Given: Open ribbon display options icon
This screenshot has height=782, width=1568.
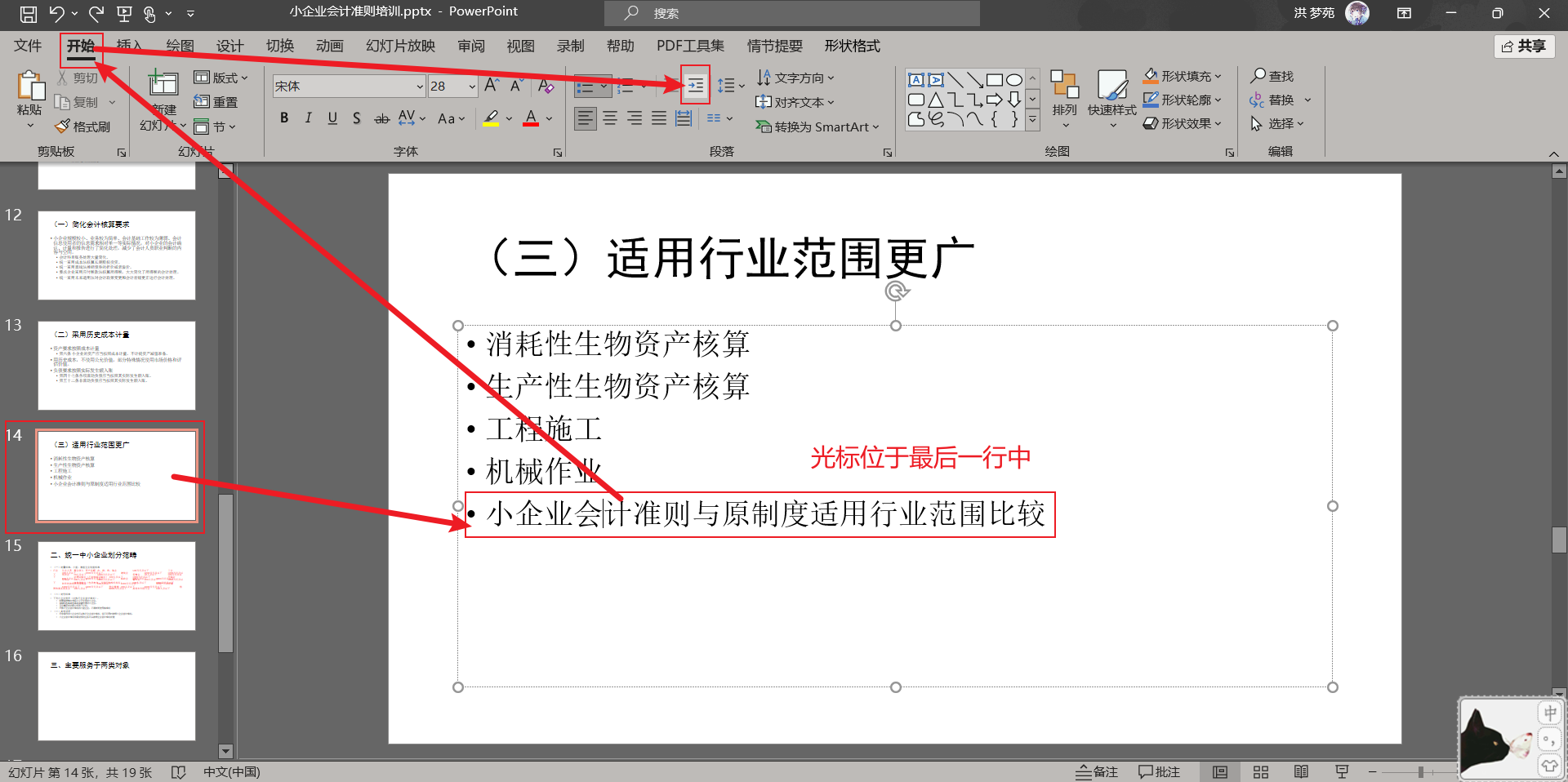Looking at the screenshot, I should (1404, 13).
